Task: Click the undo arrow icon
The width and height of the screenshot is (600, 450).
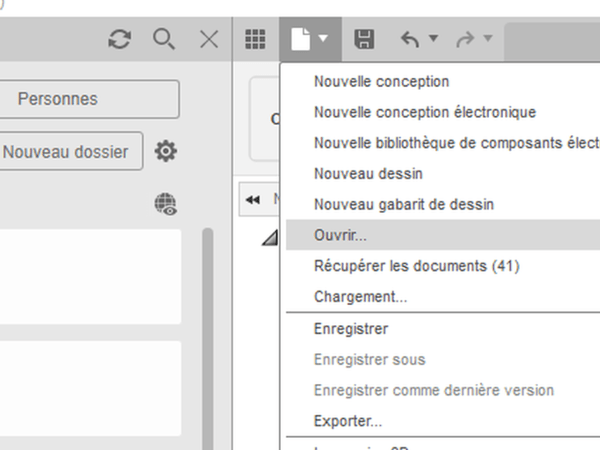Action: [x=410, y=40]
